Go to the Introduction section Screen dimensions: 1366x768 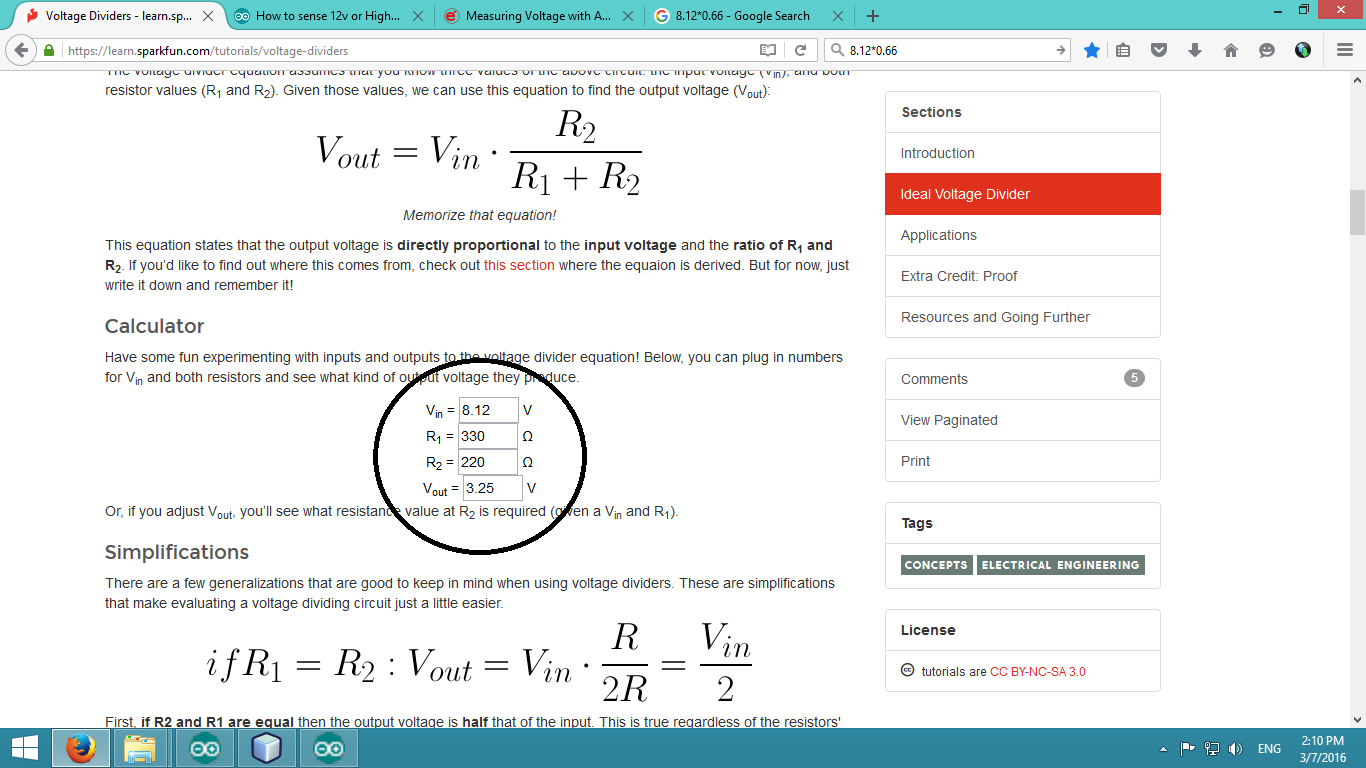[1022, 153]
